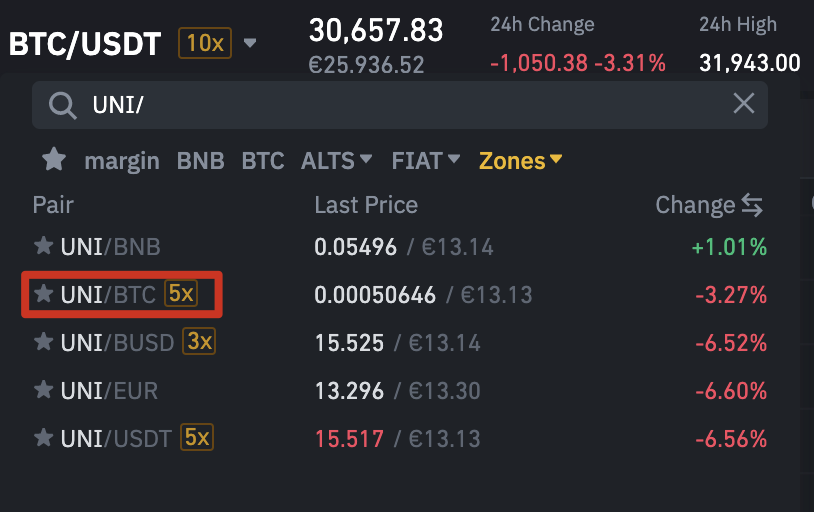Star the UNI/BTC pair as favorite
The width and height of the screenshot is (814, 512).
pos(43,294)
